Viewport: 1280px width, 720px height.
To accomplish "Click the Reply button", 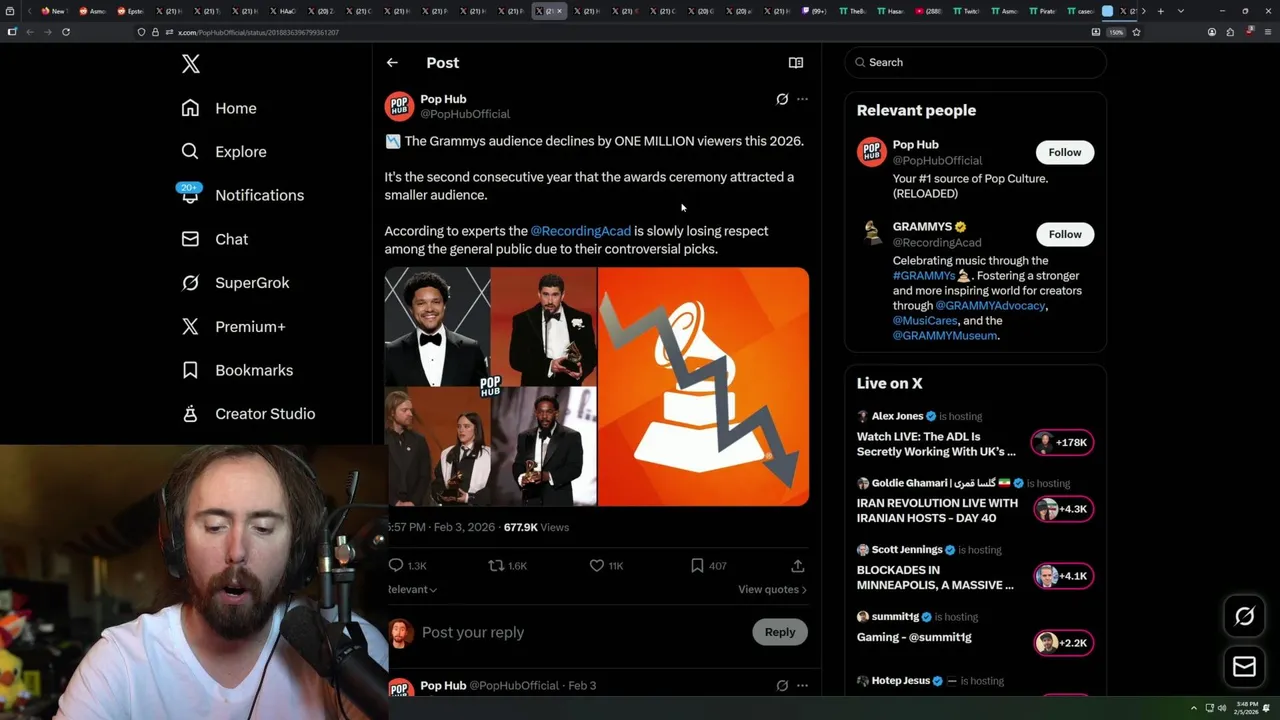I will pyautogui.click(x=780, y=632).
